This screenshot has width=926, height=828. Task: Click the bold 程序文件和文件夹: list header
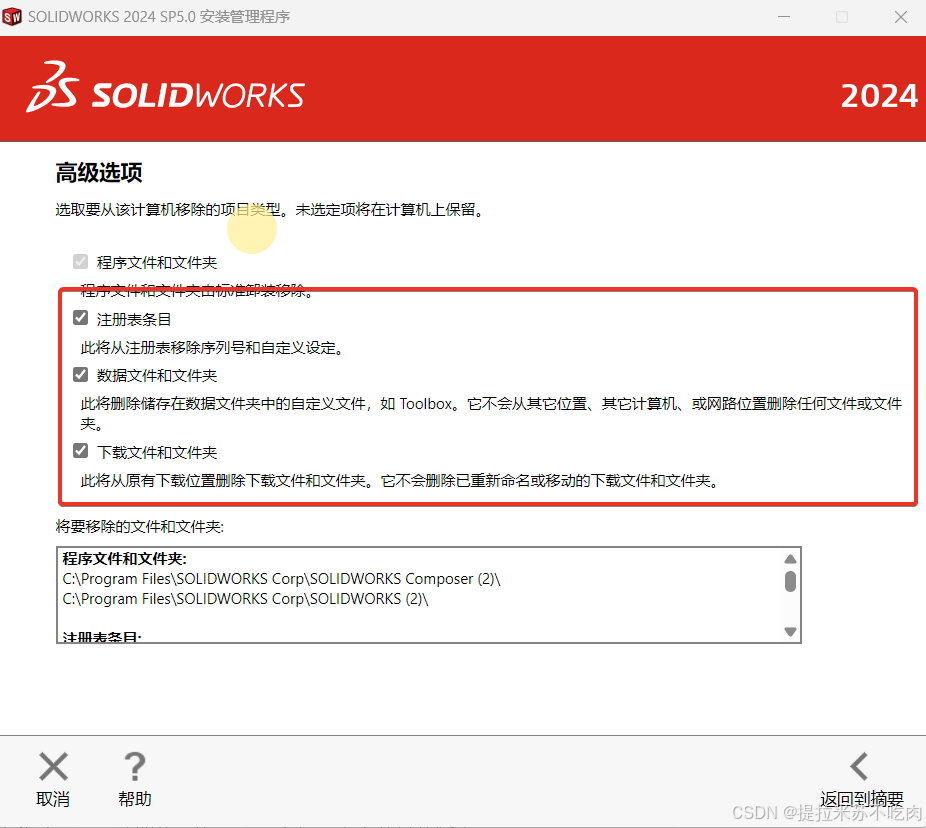[125, 559]
